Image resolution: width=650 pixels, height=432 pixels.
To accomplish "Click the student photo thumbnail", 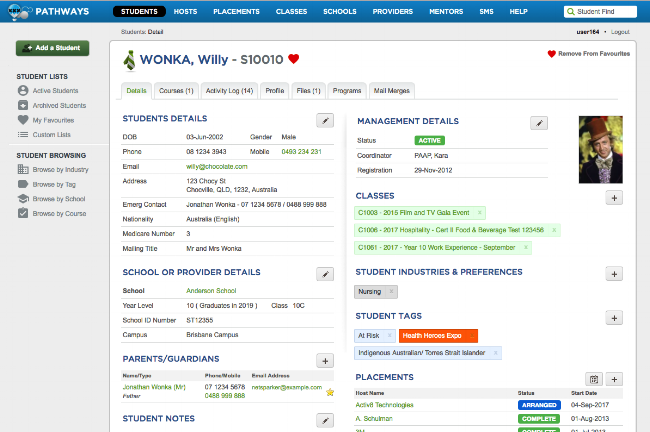I will point(601,150).
